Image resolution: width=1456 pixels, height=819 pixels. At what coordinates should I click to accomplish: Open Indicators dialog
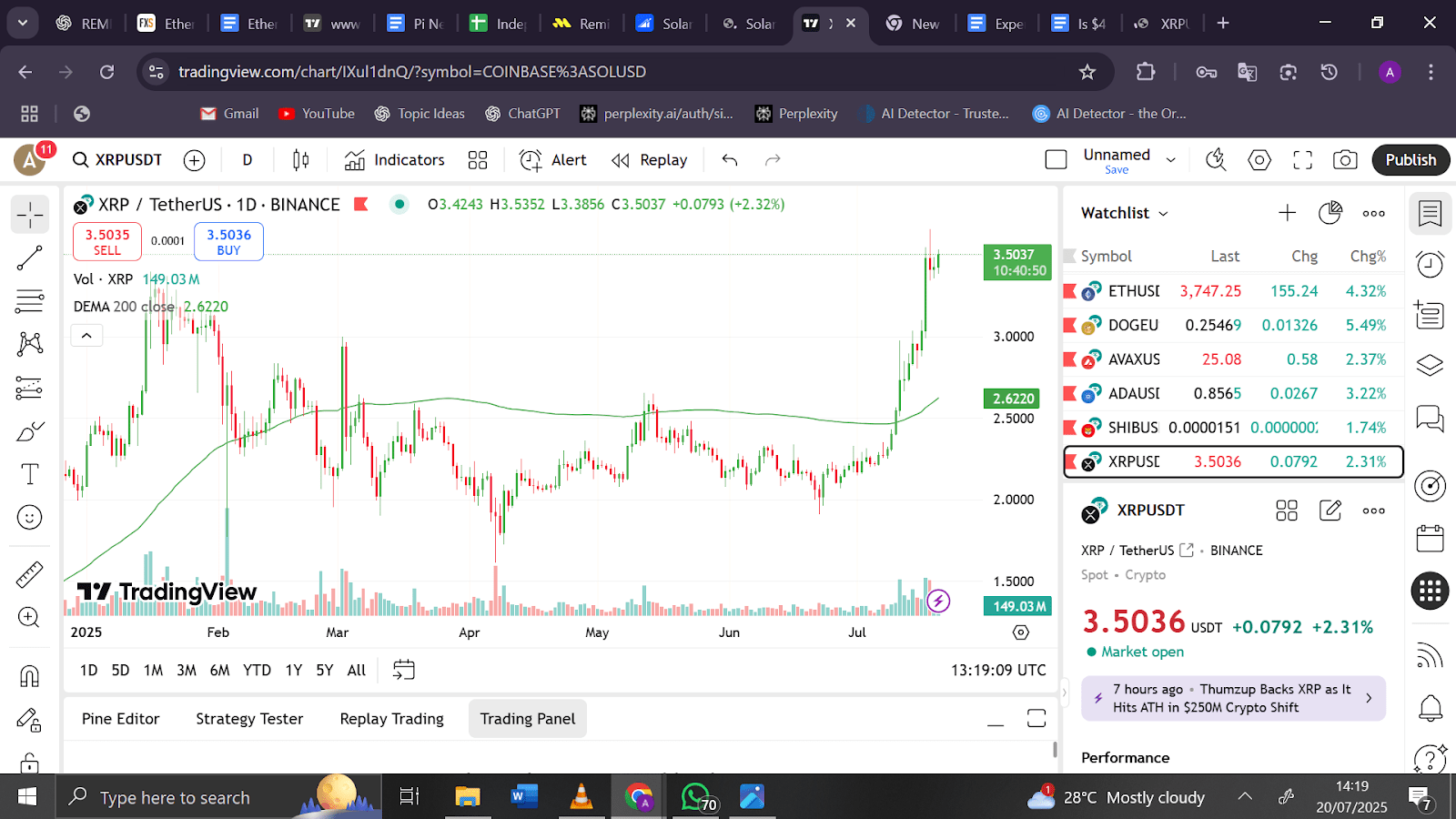click(x=395, y=160)
